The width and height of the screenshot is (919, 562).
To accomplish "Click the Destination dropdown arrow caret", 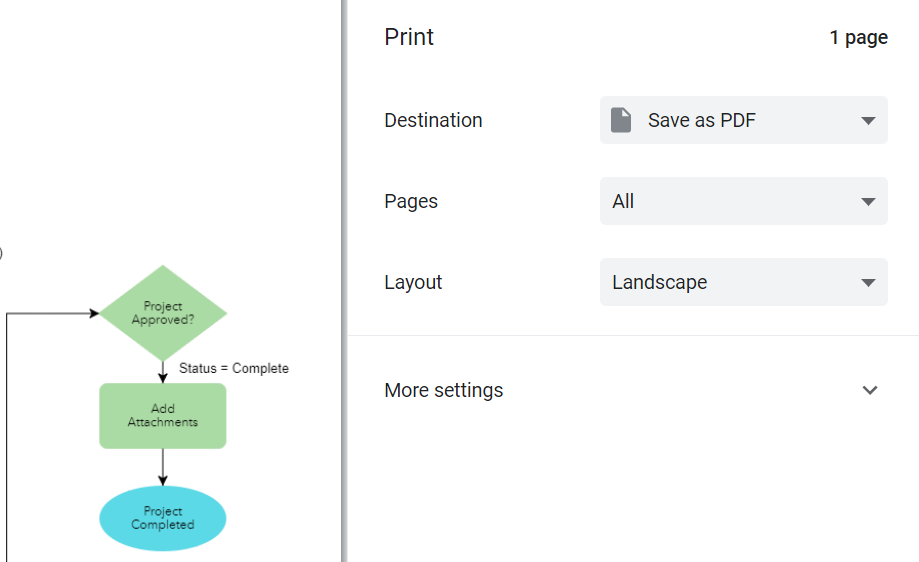I will click(867, 121).
